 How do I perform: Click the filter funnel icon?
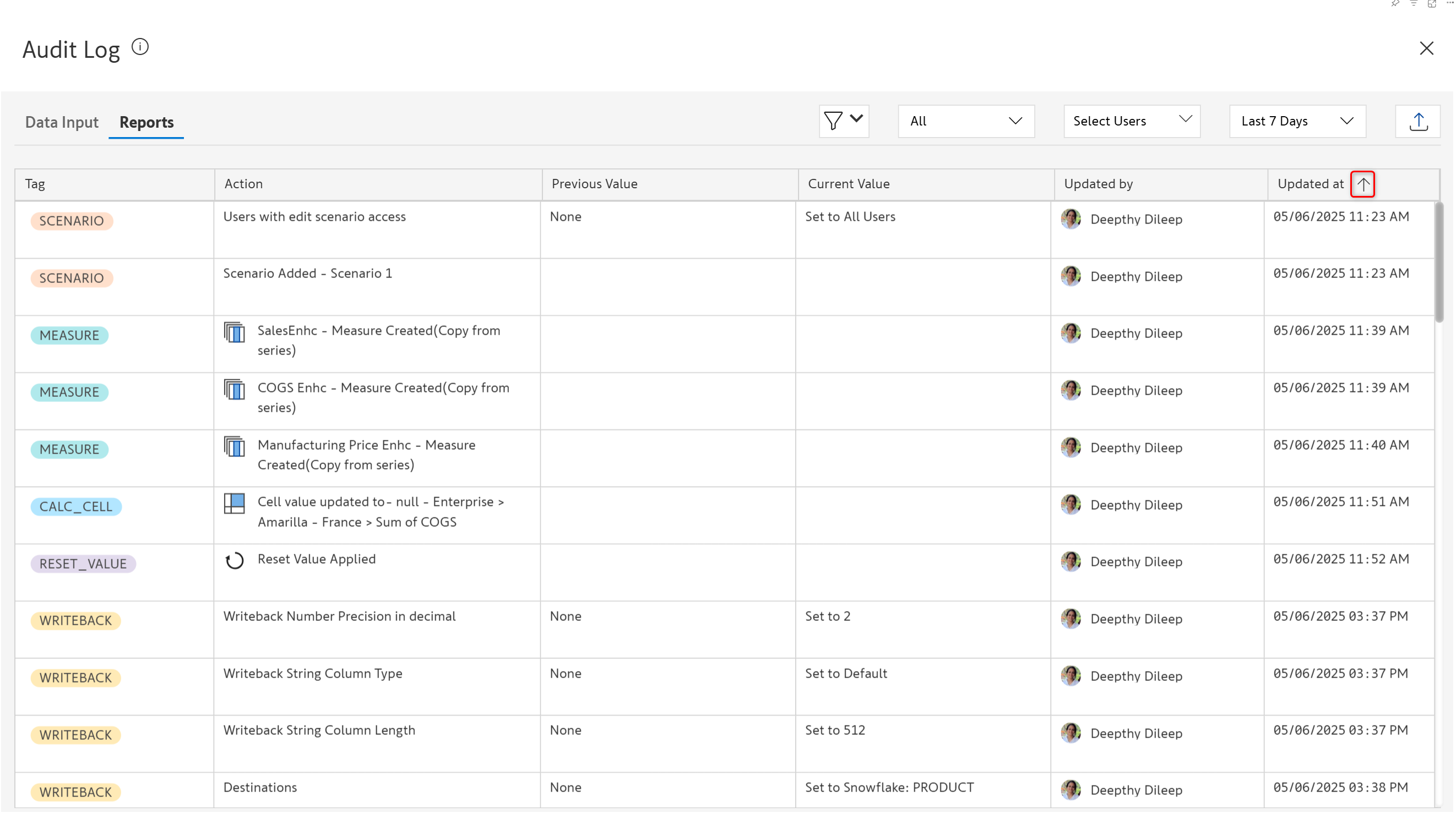point(833,121)
